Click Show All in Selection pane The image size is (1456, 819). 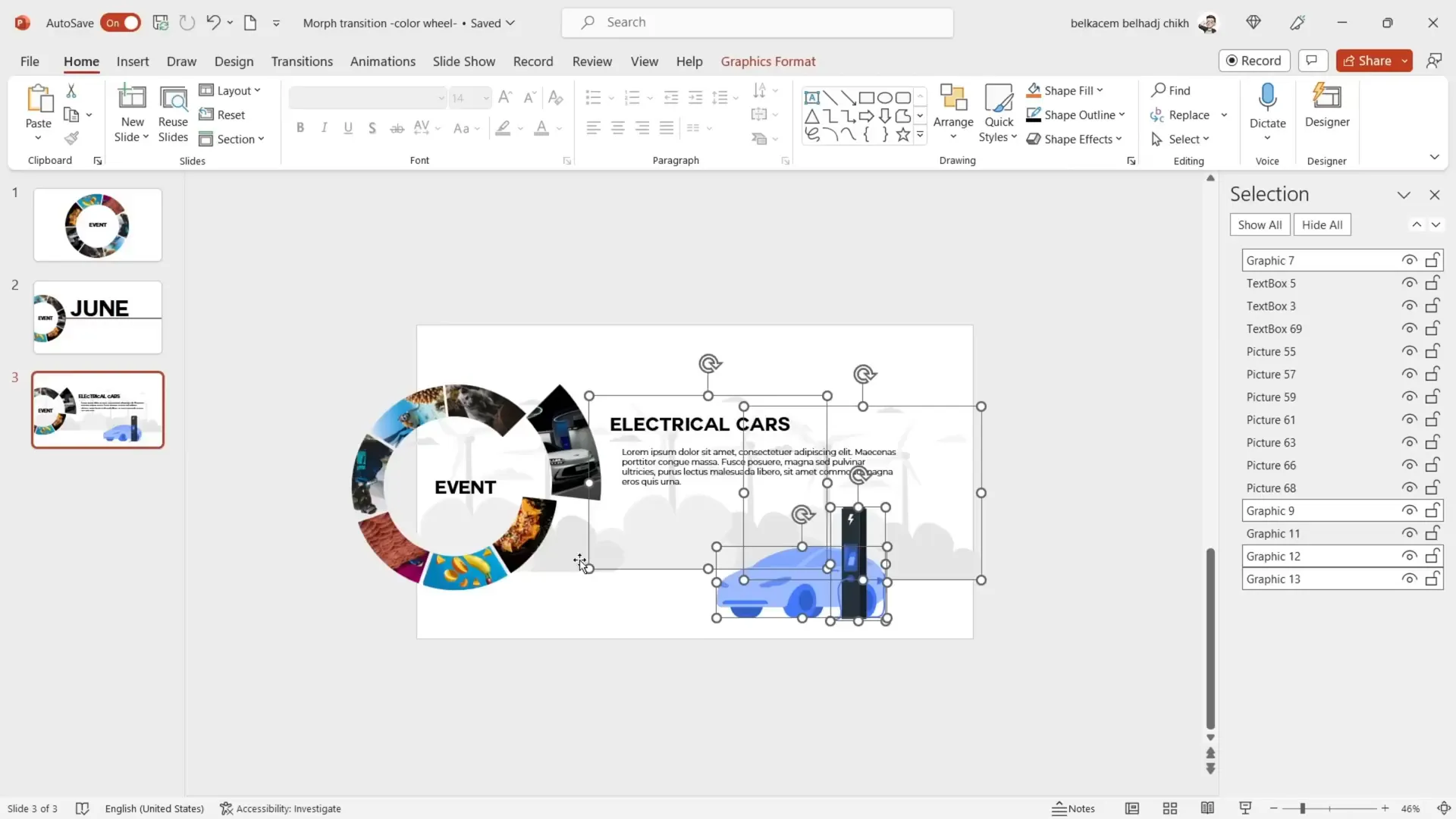click(1260, 224)
